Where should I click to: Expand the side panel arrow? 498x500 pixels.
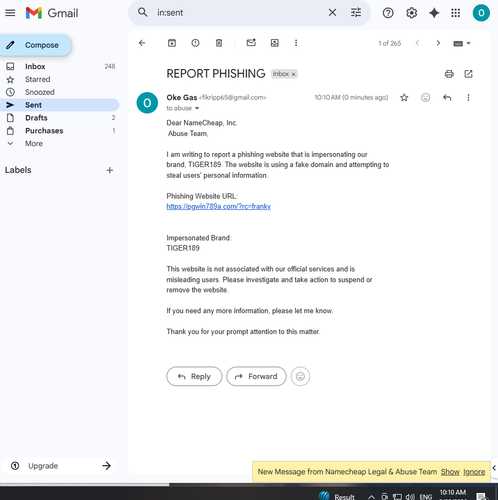pos(494,468)
